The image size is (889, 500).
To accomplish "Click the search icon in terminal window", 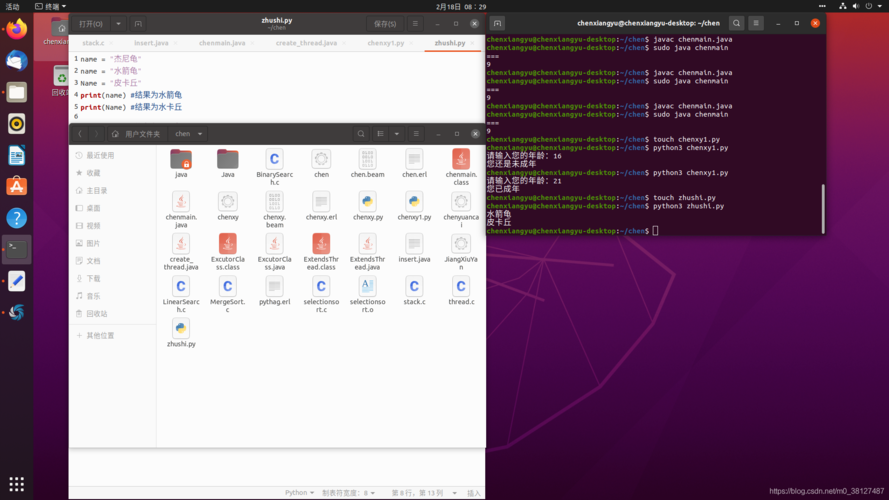I will coord(736,23).
